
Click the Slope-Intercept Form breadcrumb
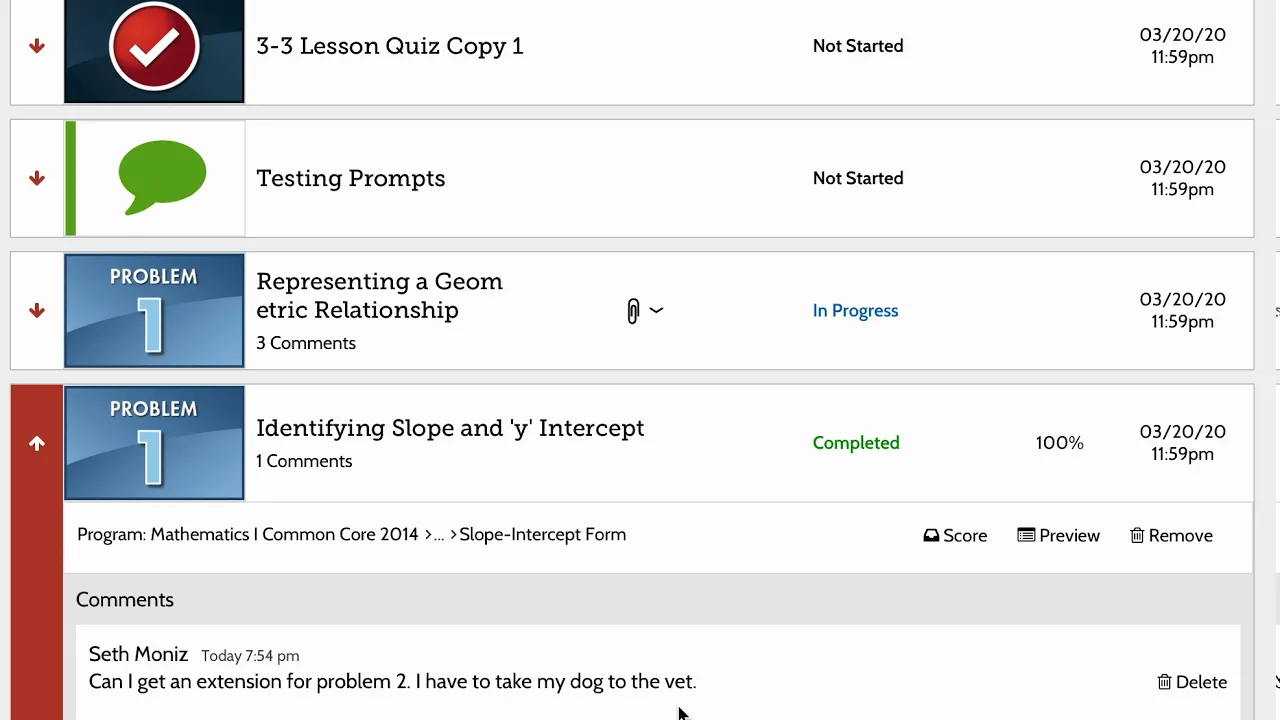[x=543, y=534]
